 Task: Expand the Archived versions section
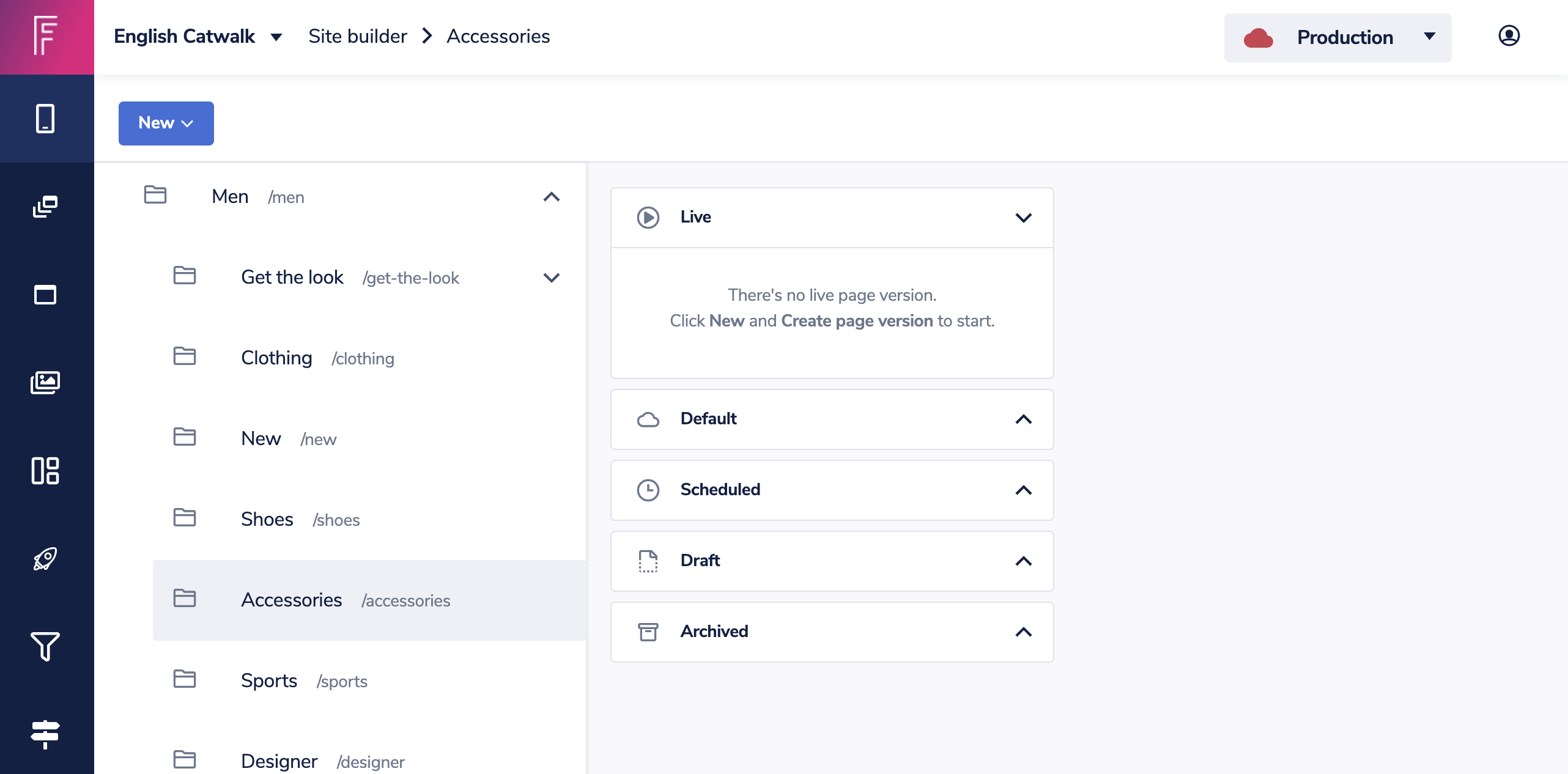[x=1023, y=632]
